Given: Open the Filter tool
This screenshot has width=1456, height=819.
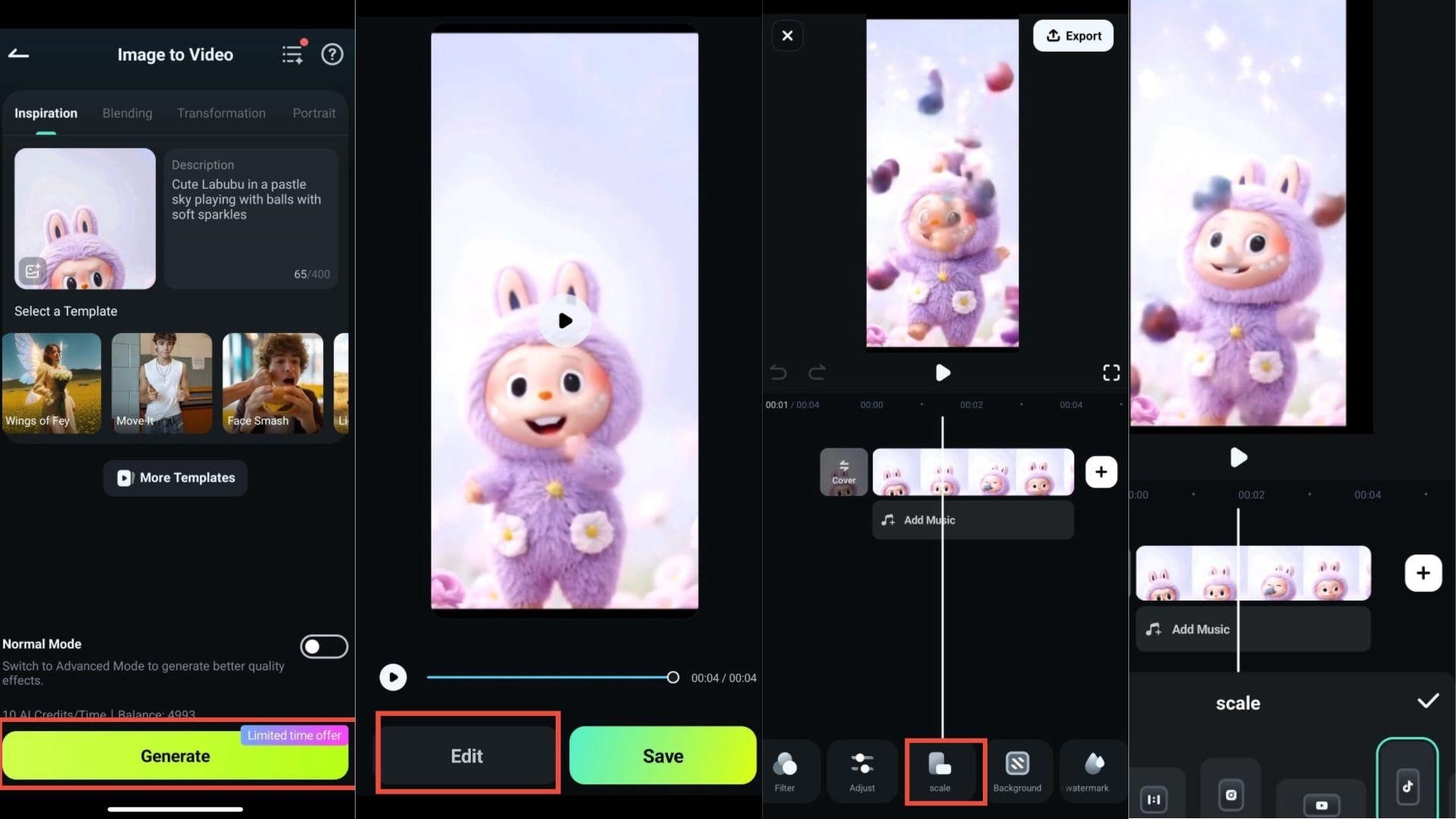Looking at the screenshot, I should [785, 772].
